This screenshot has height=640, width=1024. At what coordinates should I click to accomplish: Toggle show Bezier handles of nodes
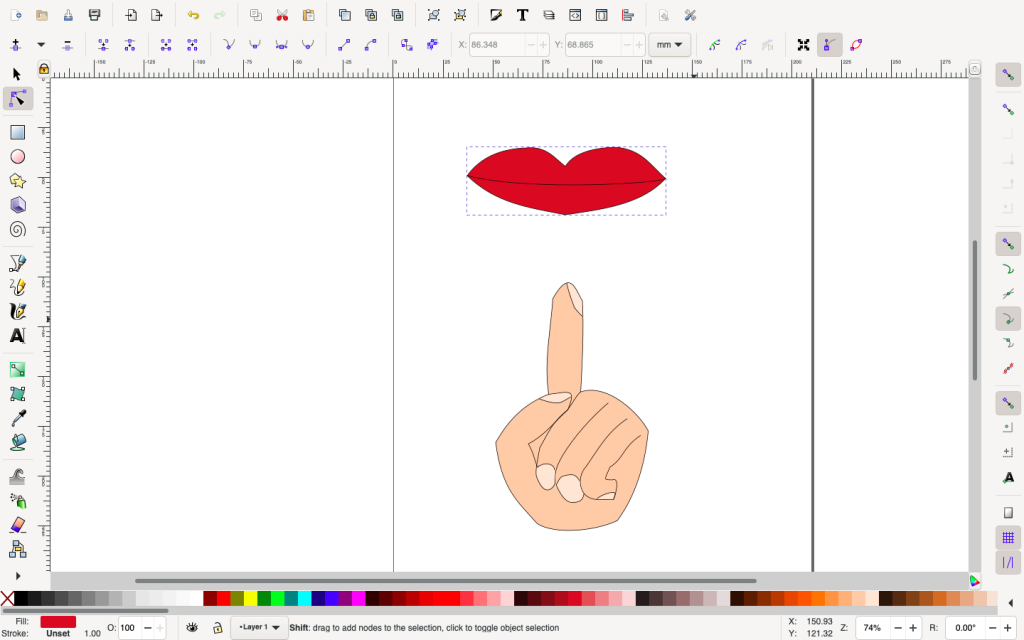[829, 44]
